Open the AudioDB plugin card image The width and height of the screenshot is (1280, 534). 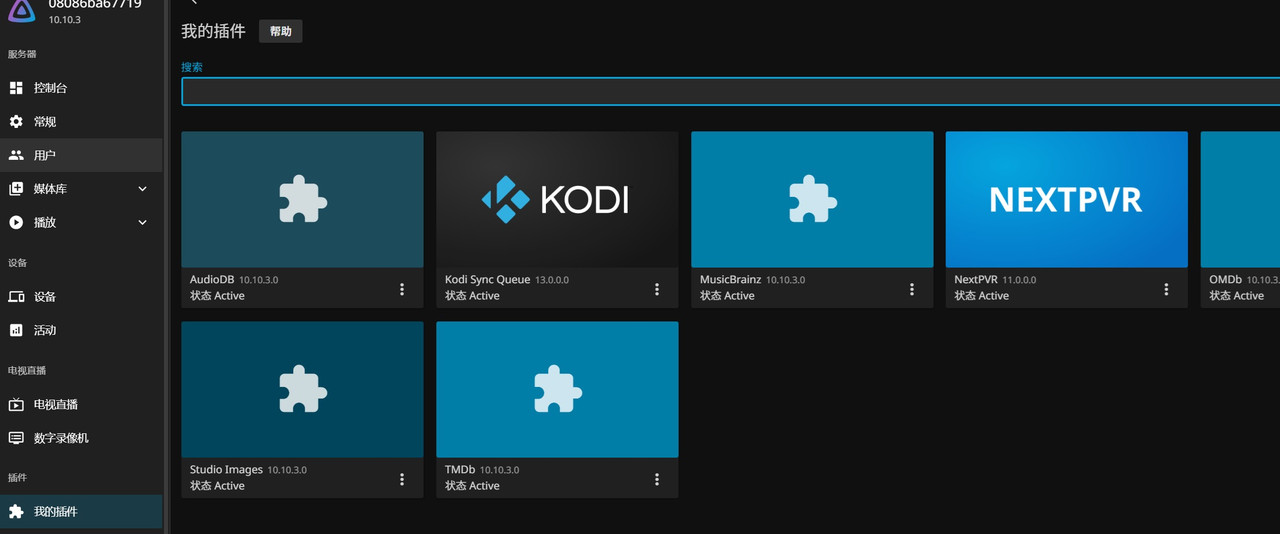(302, 200)
